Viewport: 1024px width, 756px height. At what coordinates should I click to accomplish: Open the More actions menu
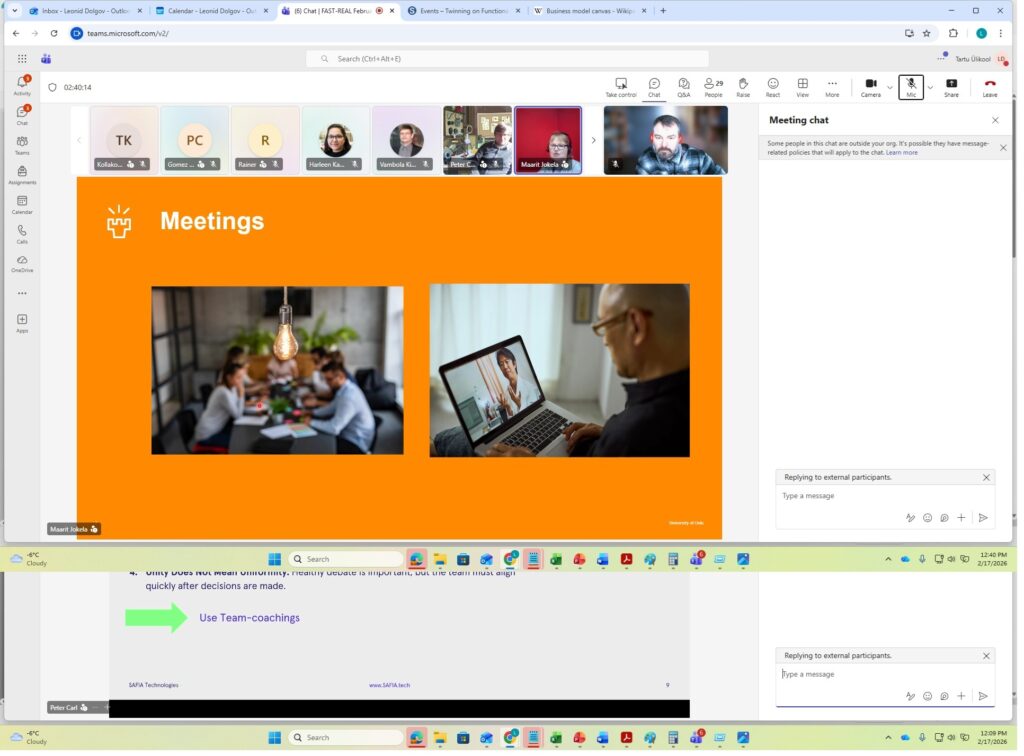click(832, 86)
